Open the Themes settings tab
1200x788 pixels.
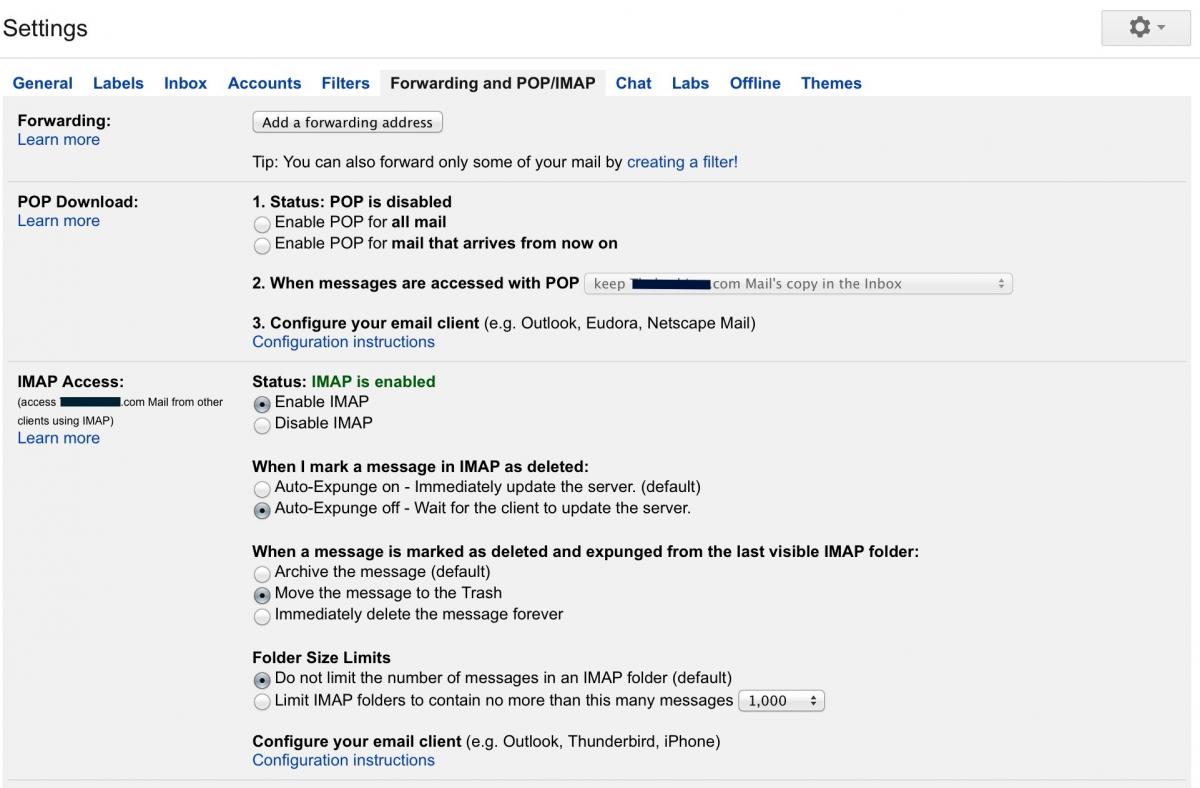[831, 83]
